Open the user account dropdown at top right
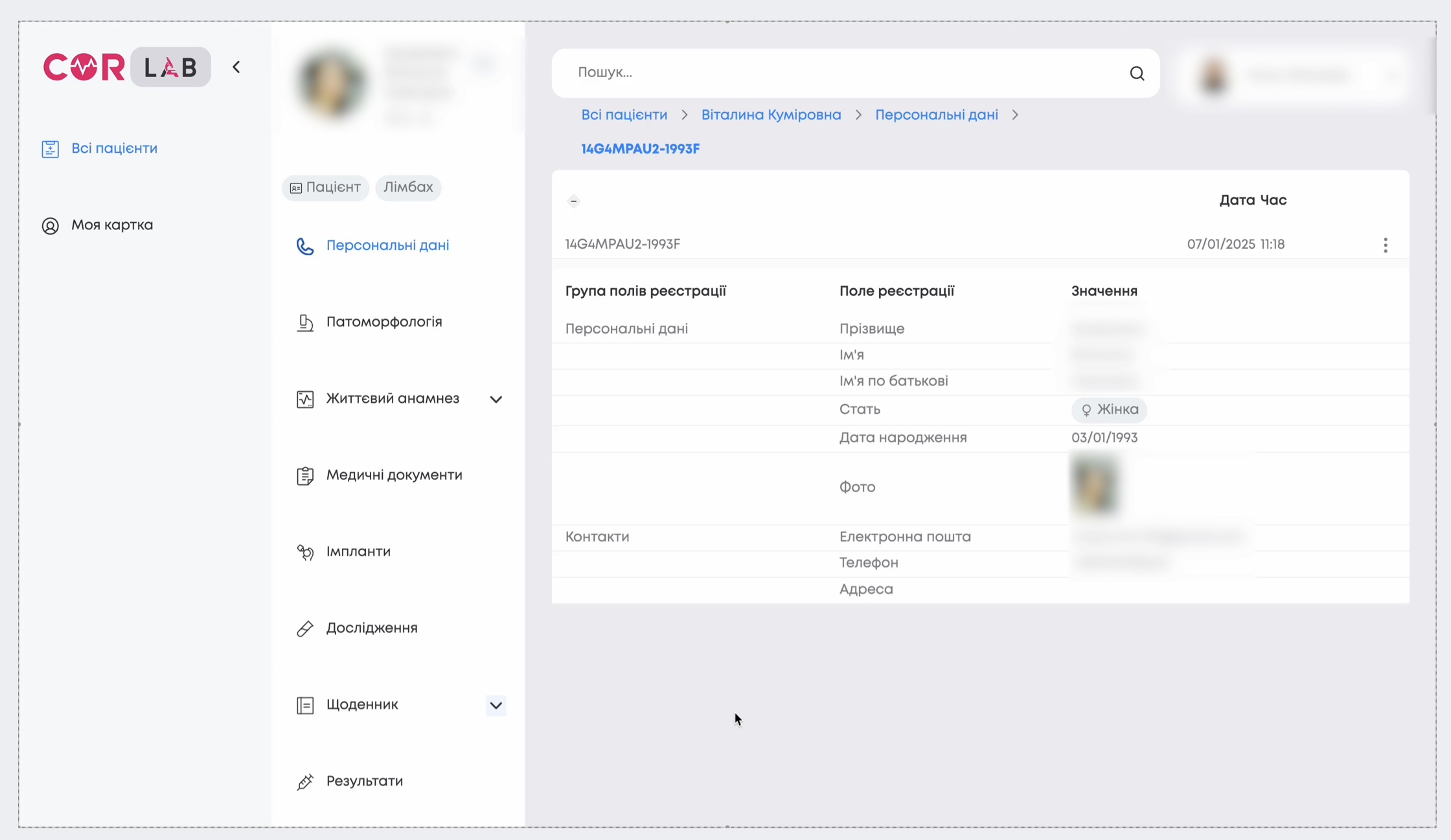Image resolution: width=1451 pixels, height=840 pixels. pos(1294,75)
